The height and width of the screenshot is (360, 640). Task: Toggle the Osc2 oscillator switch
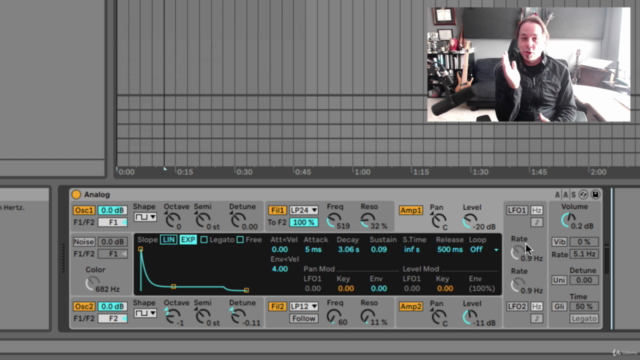(x=84, y=306)
